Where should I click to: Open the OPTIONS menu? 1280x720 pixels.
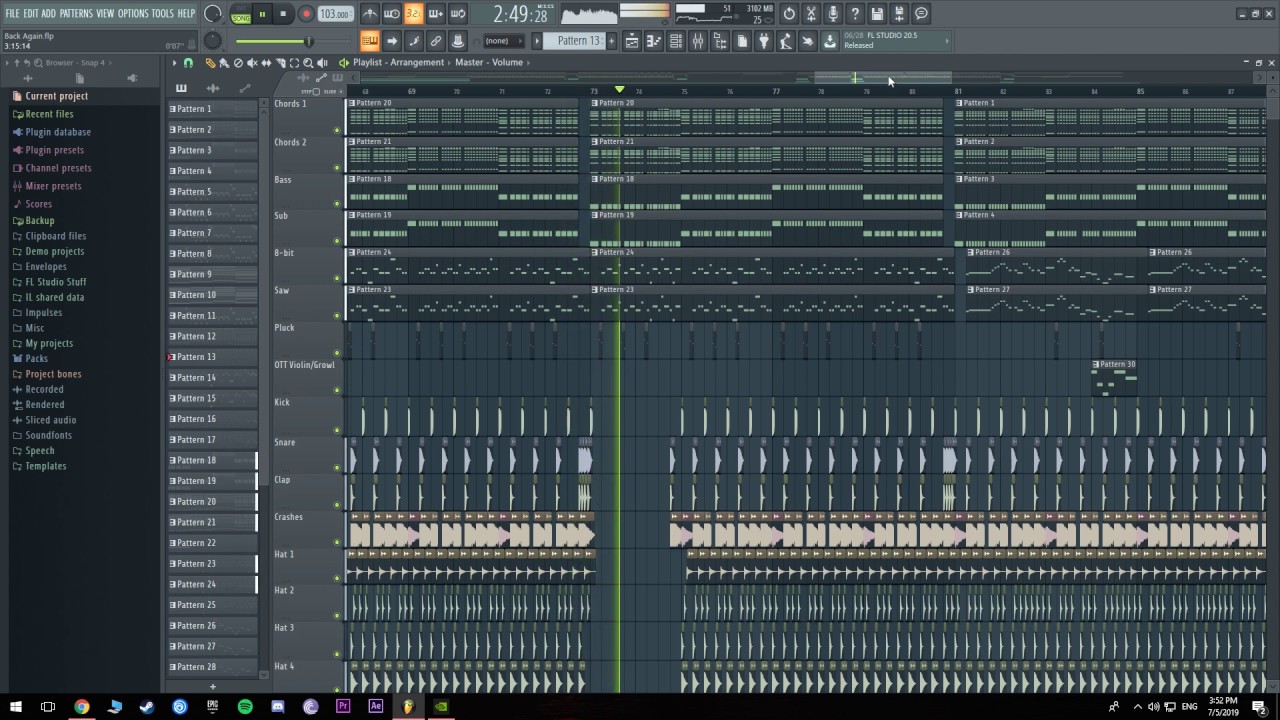(x=133, y=13)
